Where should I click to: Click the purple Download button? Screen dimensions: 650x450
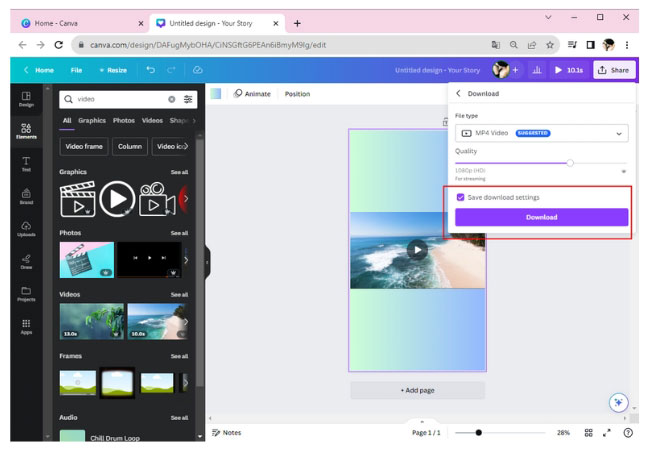[x=541, y=217]
